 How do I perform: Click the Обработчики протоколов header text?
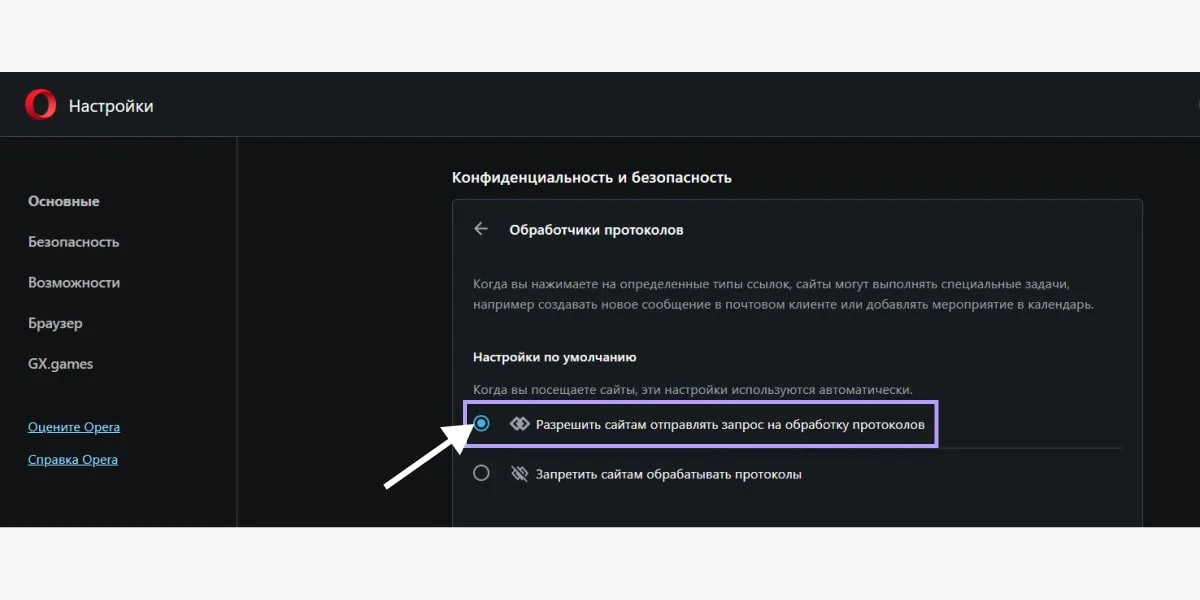pyautogui.click(x=596, y=230)
